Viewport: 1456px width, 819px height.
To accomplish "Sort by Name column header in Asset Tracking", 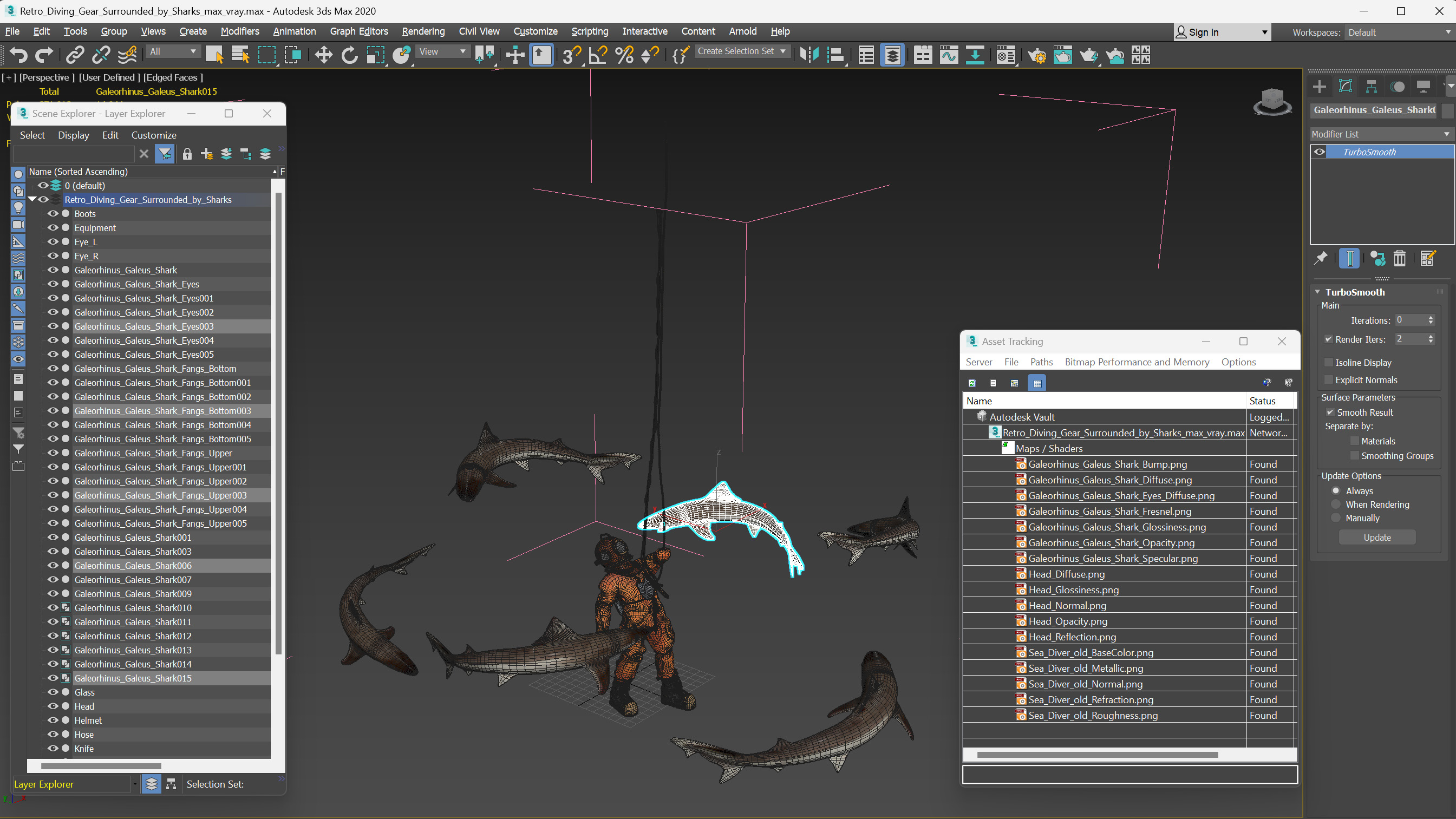I will [x=1104, y=401].
